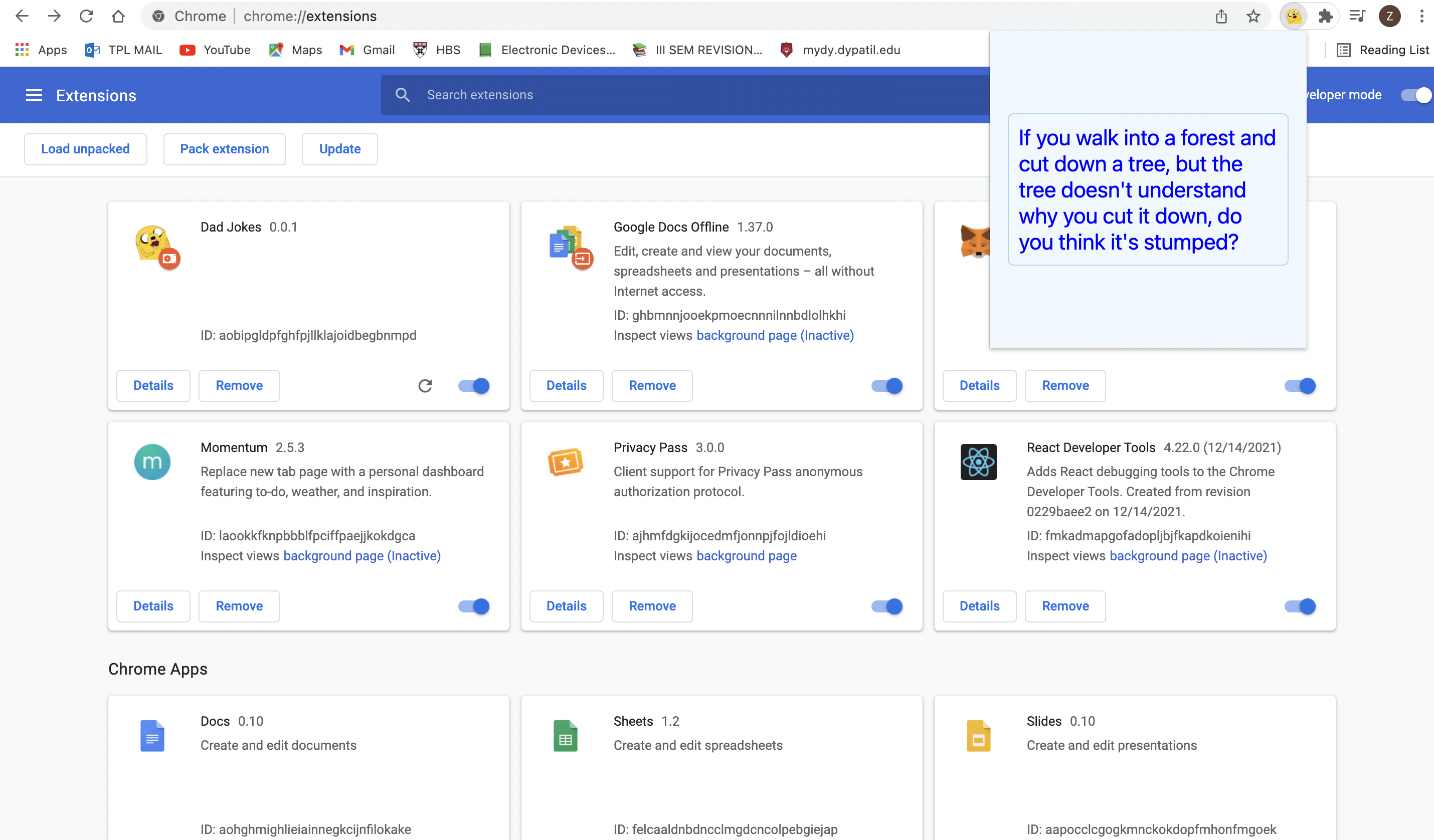
Task: Click the Load unpacked button
Action: 85,149
